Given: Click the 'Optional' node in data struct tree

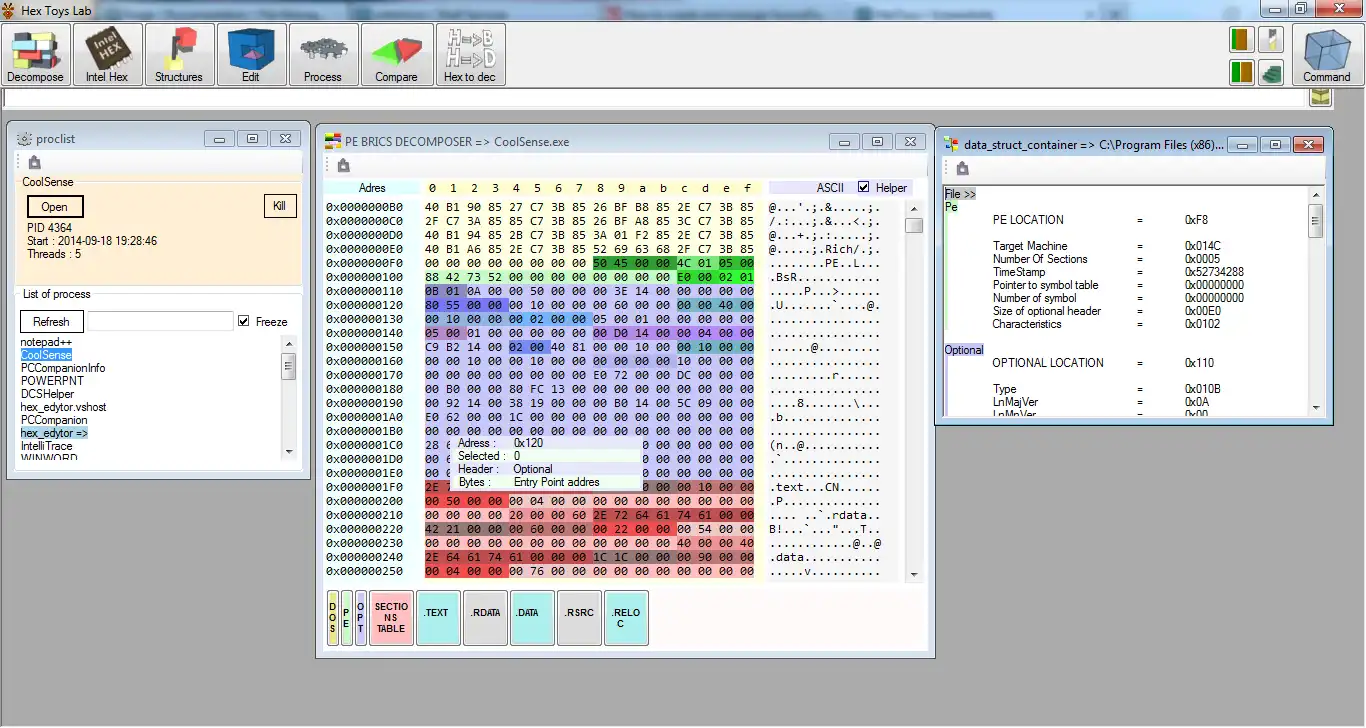Looking at the screenshot, I should coord(964,350).
